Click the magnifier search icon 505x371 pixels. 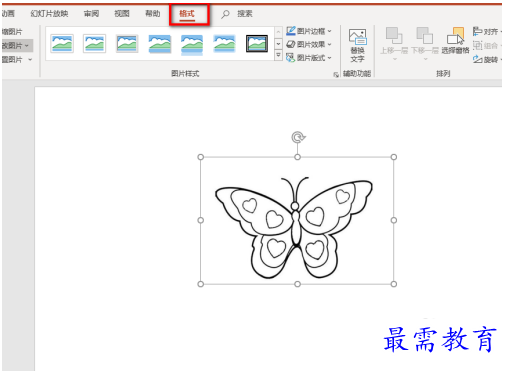click(x=226, y=14)
